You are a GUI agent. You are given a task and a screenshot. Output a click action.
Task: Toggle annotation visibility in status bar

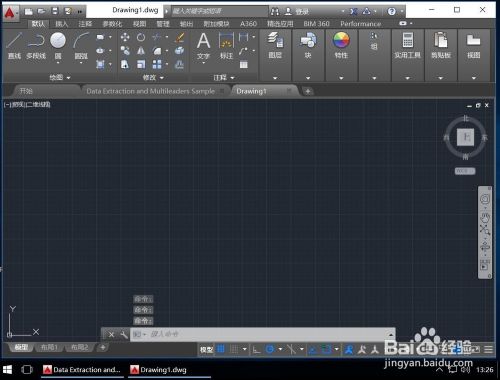click(x=349, y=349)
